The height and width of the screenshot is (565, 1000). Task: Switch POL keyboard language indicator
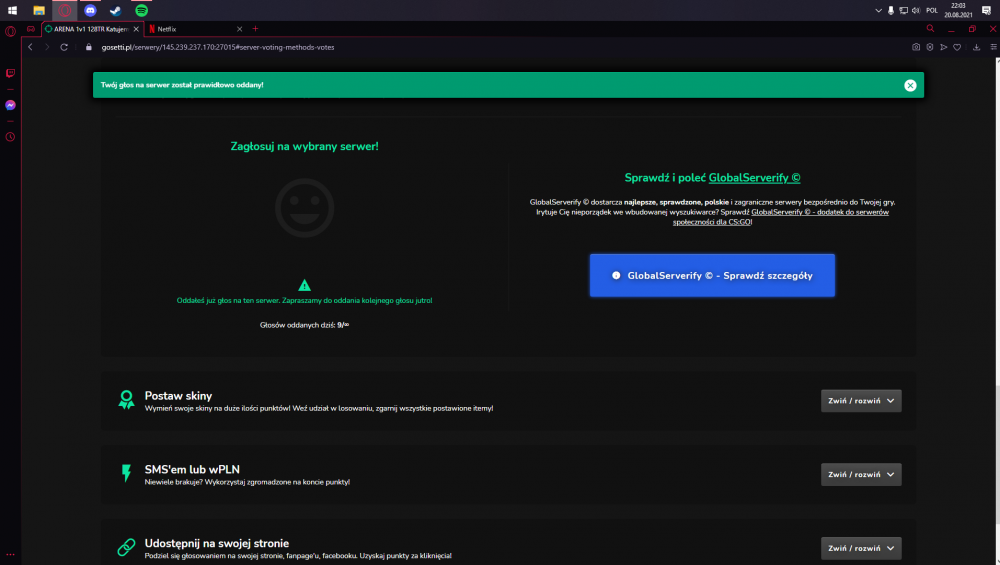(x=932, y=10)
